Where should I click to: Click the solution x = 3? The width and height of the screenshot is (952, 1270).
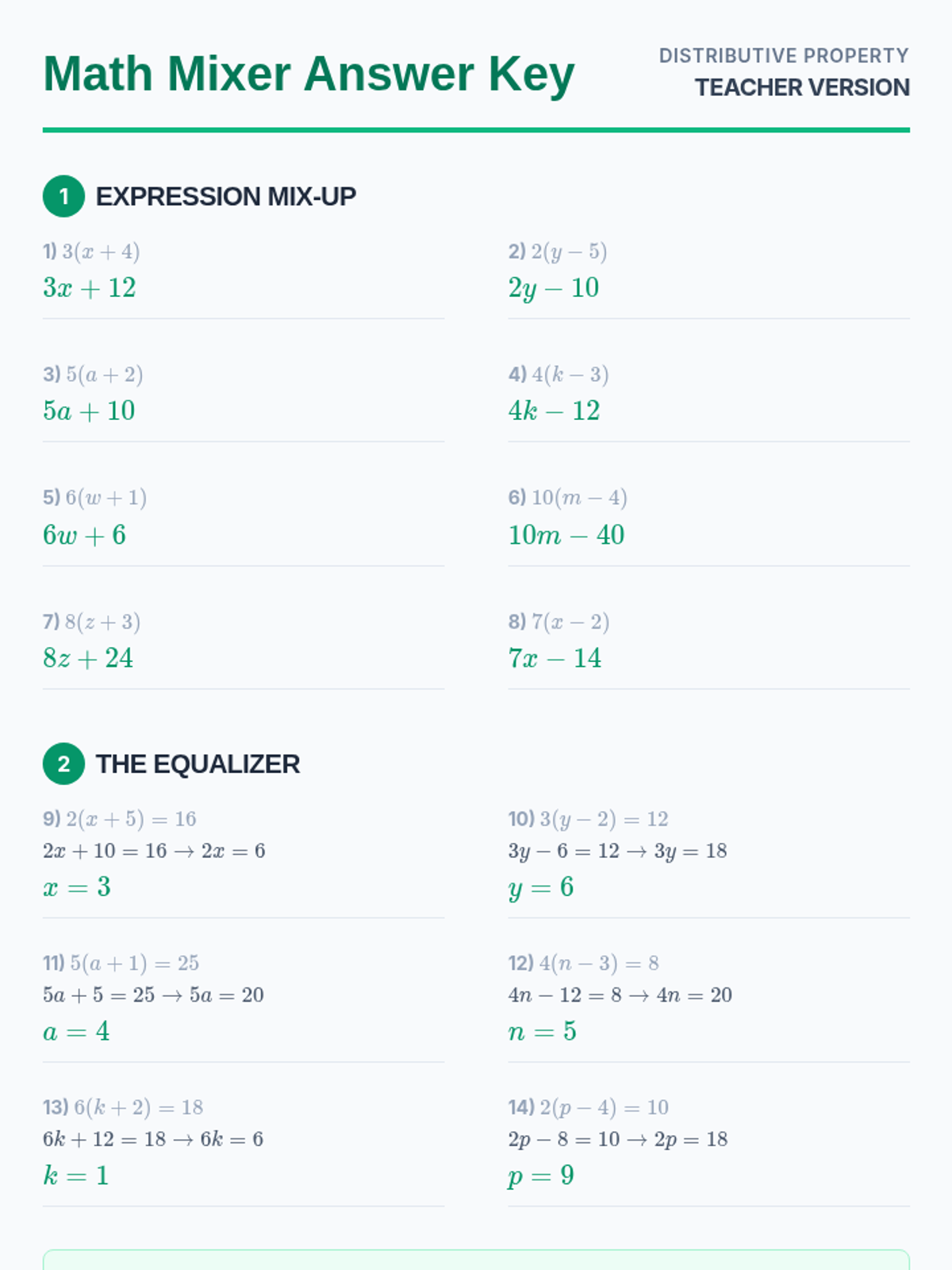(x=77, y=886)
